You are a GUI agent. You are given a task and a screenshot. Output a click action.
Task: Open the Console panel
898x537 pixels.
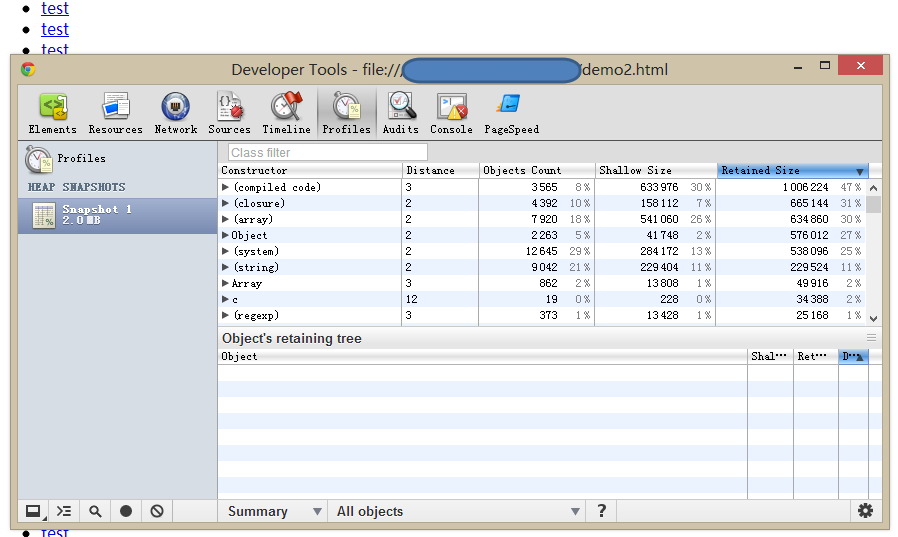pyautogui.click(x=451, y=113)
